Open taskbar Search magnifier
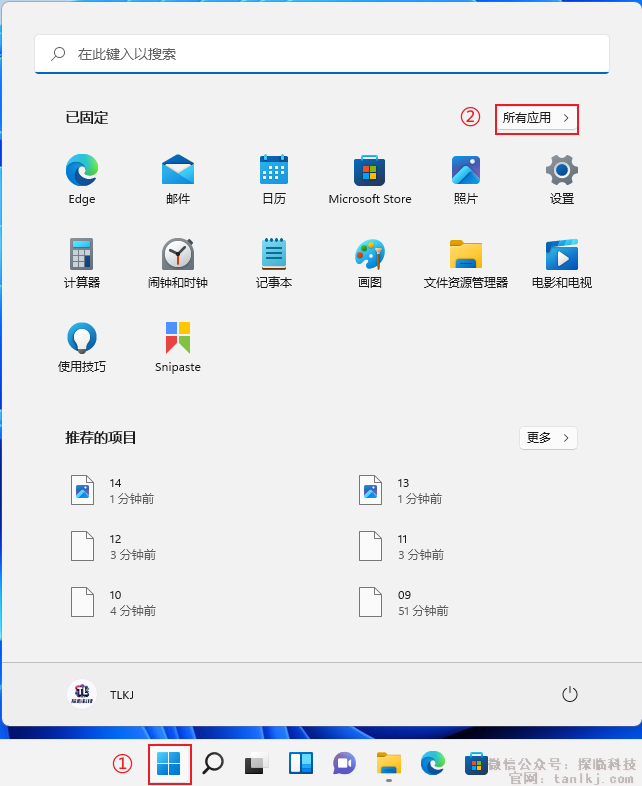The height and width of the screenshot is (786, 642). click(213, 764)
